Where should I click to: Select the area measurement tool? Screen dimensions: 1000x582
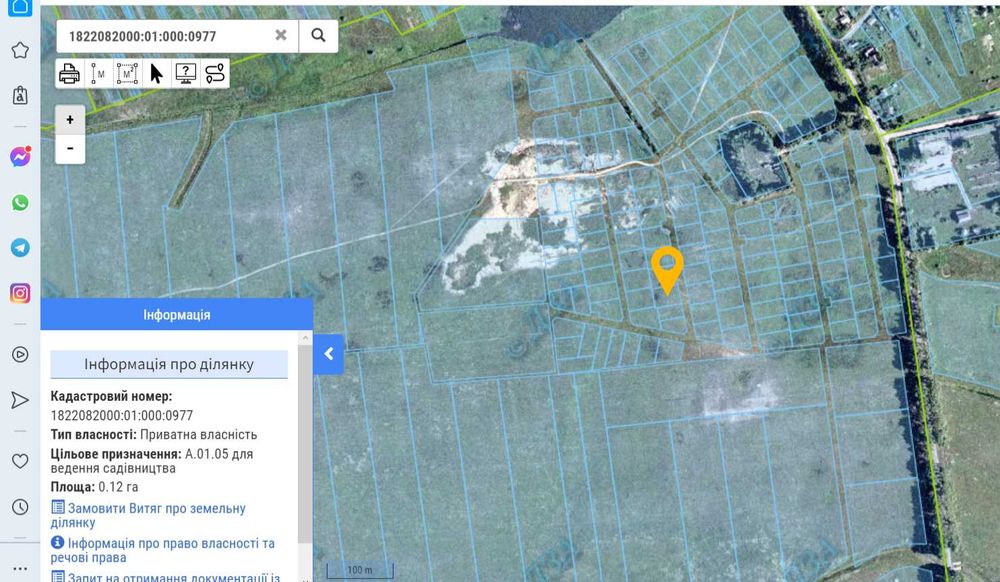click(128, 74)
